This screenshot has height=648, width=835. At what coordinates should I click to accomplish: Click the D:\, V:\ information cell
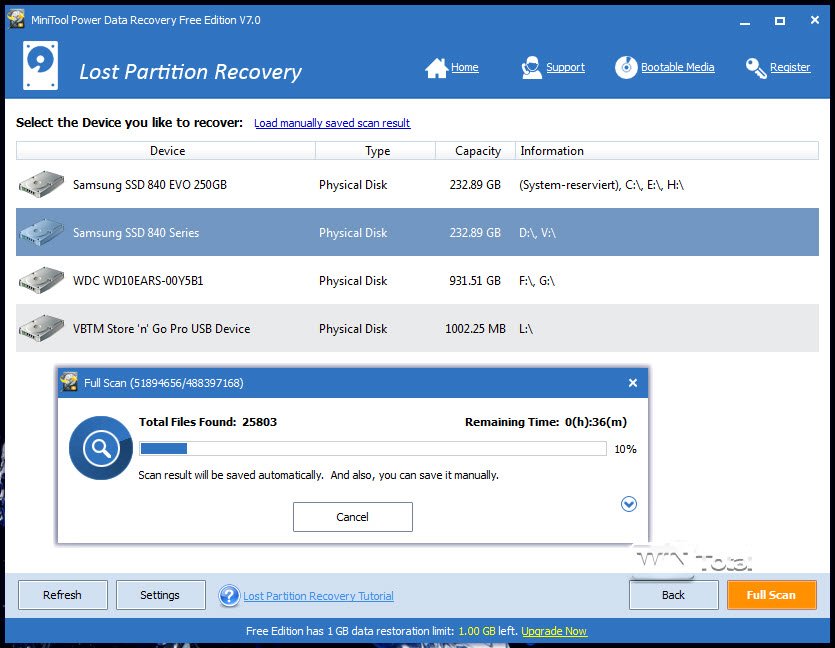click(537, 233)
